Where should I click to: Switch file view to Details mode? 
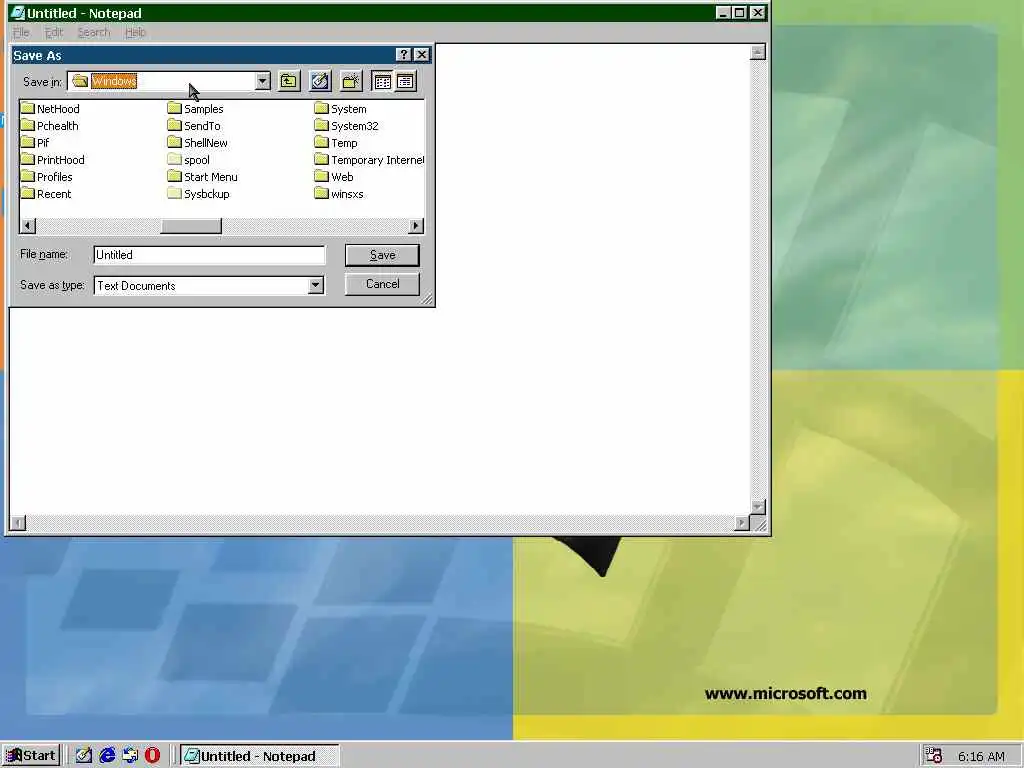pyautogui.click(x=405, y=81)
